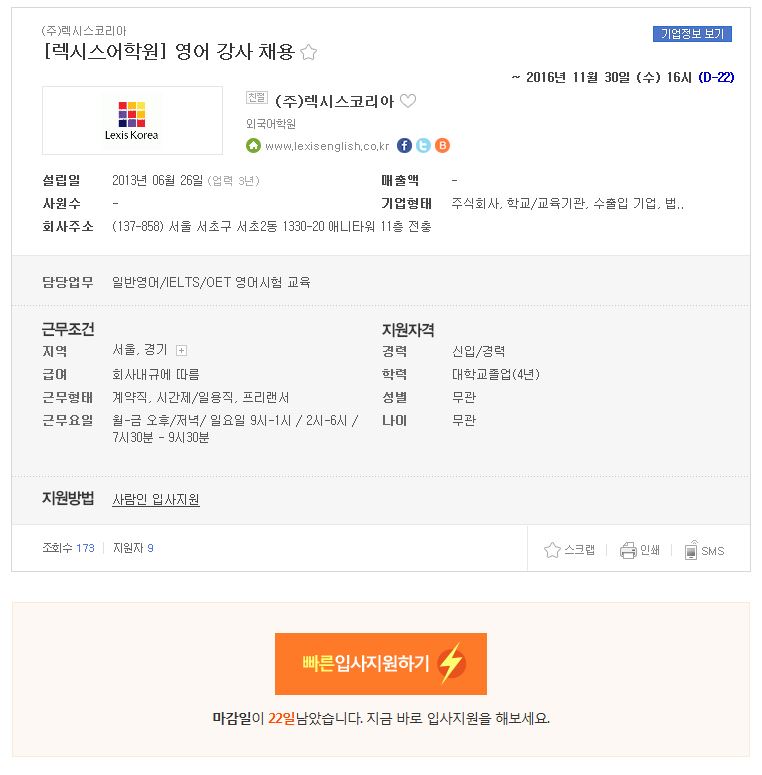Open the orange blog icon link

[x=442, y=145]
